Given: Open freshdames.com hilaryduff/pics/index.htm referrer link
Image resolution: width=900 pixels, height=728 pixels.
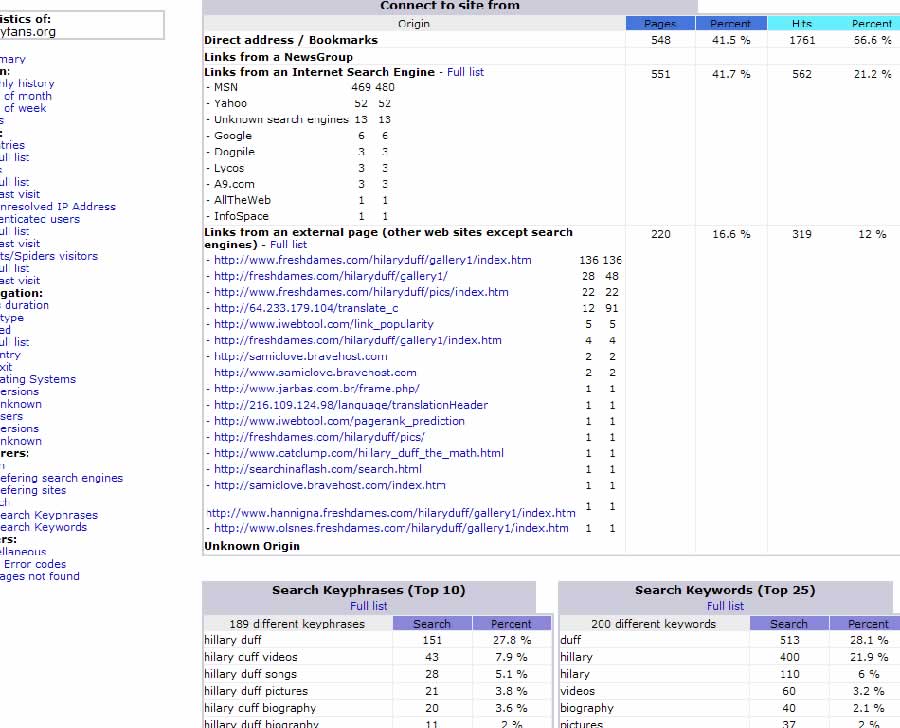Looking at the screenshot, I should tap(361, 292).
